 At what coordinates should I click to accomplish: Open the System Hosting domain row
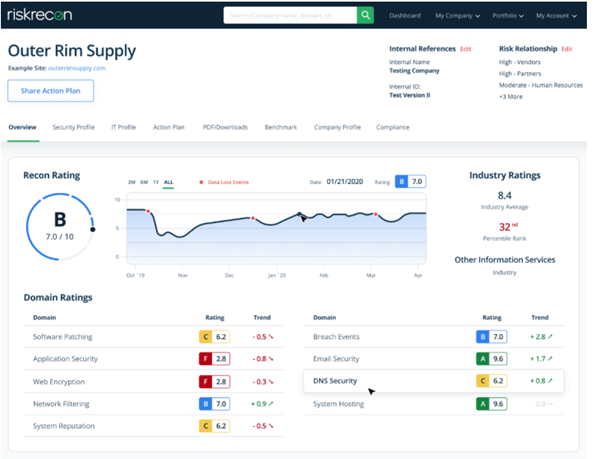click(434, 404)
